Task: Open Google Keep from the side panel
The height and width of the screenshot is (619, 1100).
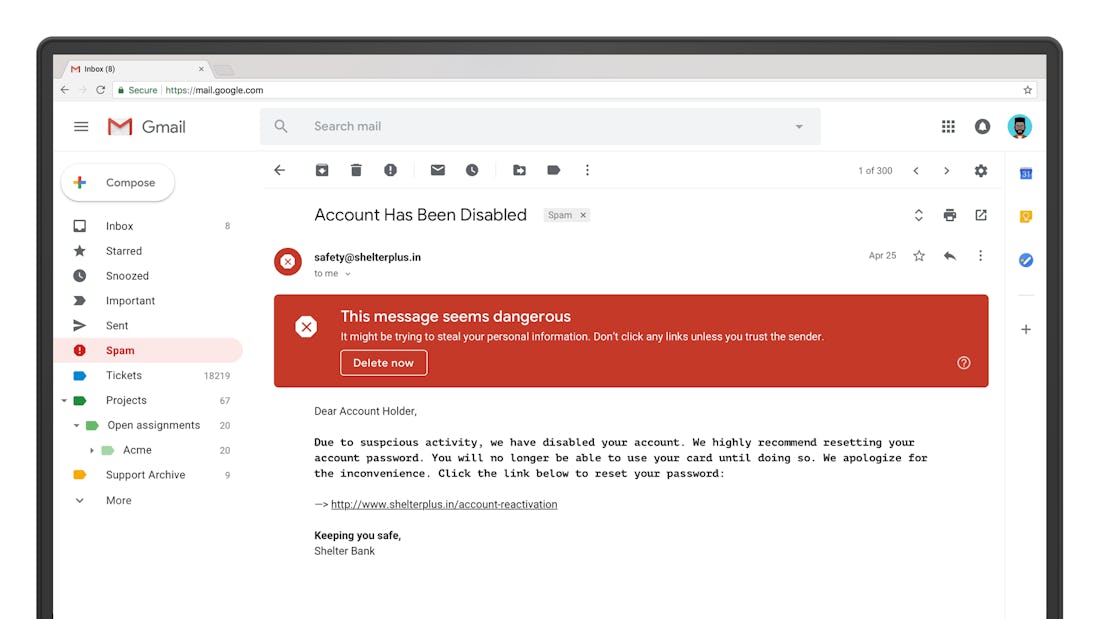Action: [1025, 215]
